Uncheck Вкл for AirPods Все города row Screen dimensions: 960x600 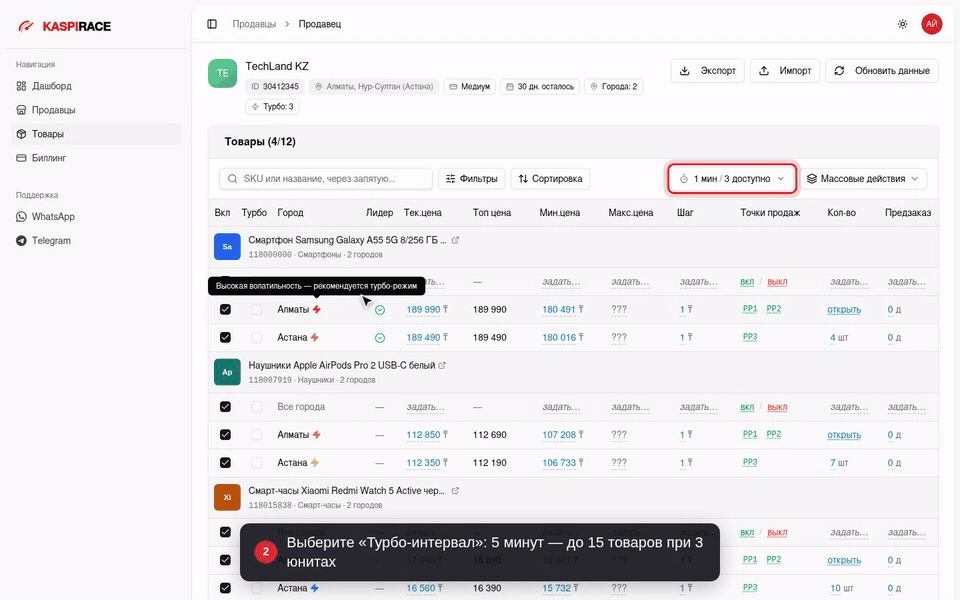point(225,407)
